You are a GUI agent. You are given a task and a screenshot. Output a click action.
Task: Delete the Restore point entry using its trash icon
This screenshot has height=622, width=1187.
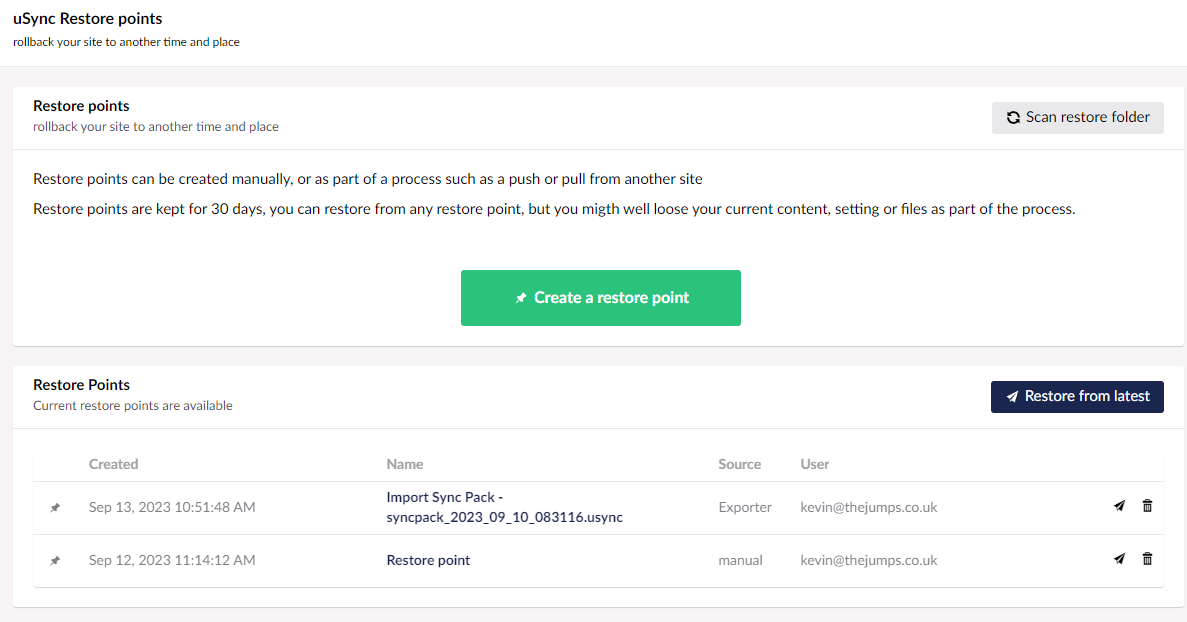(x=1147, y=559)
